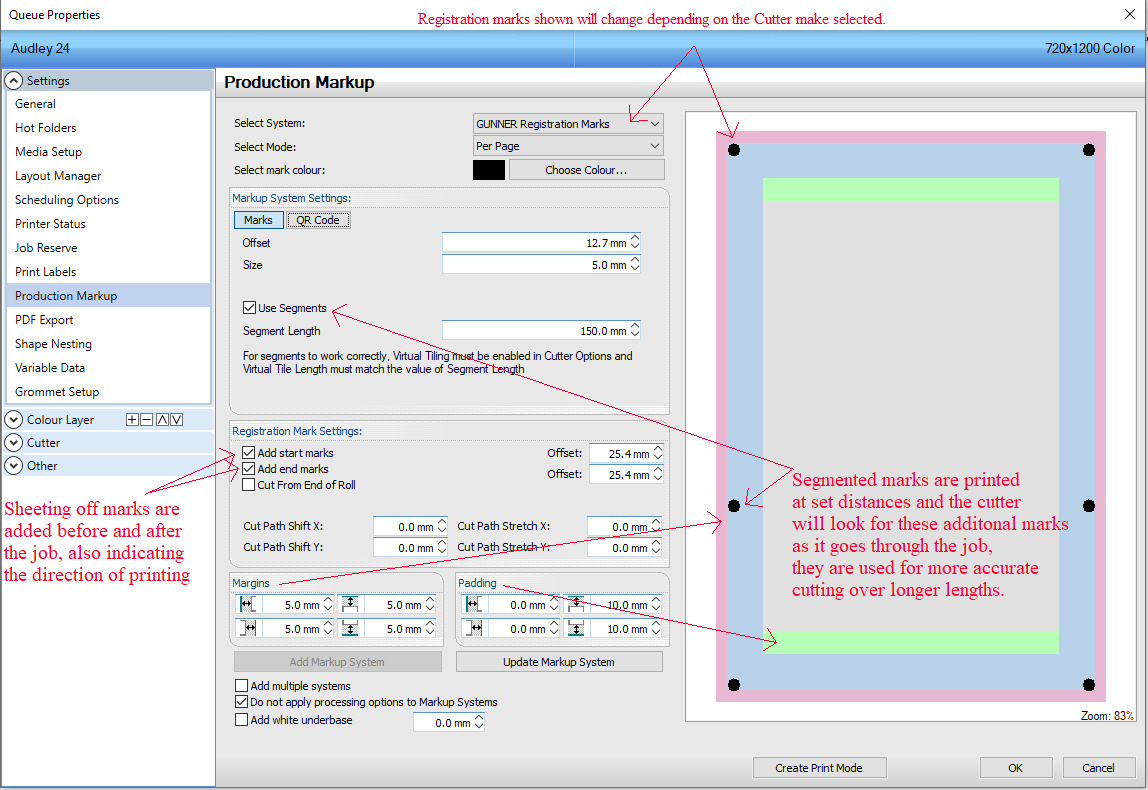Image resolution: width=1148 pixels, height=790 pixels.
Task: Select Media Setup in sidebar
Action: [x=108, y=152]
